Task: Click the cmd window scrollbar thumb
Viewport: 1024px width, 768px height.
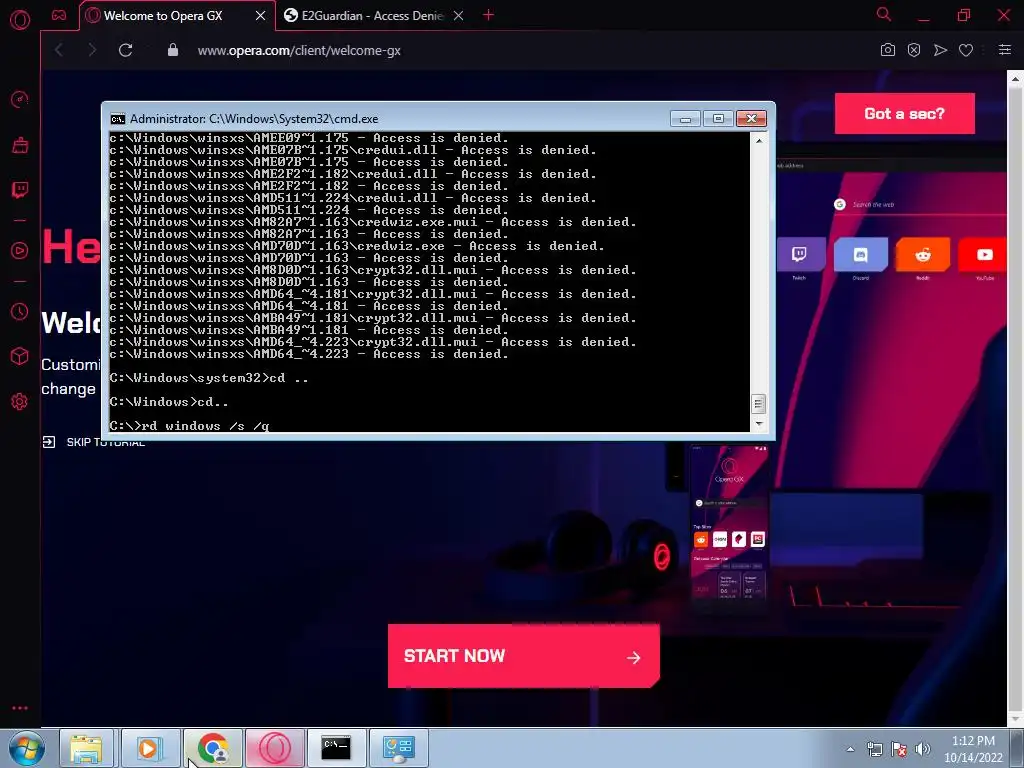Action: coord(758,404)
